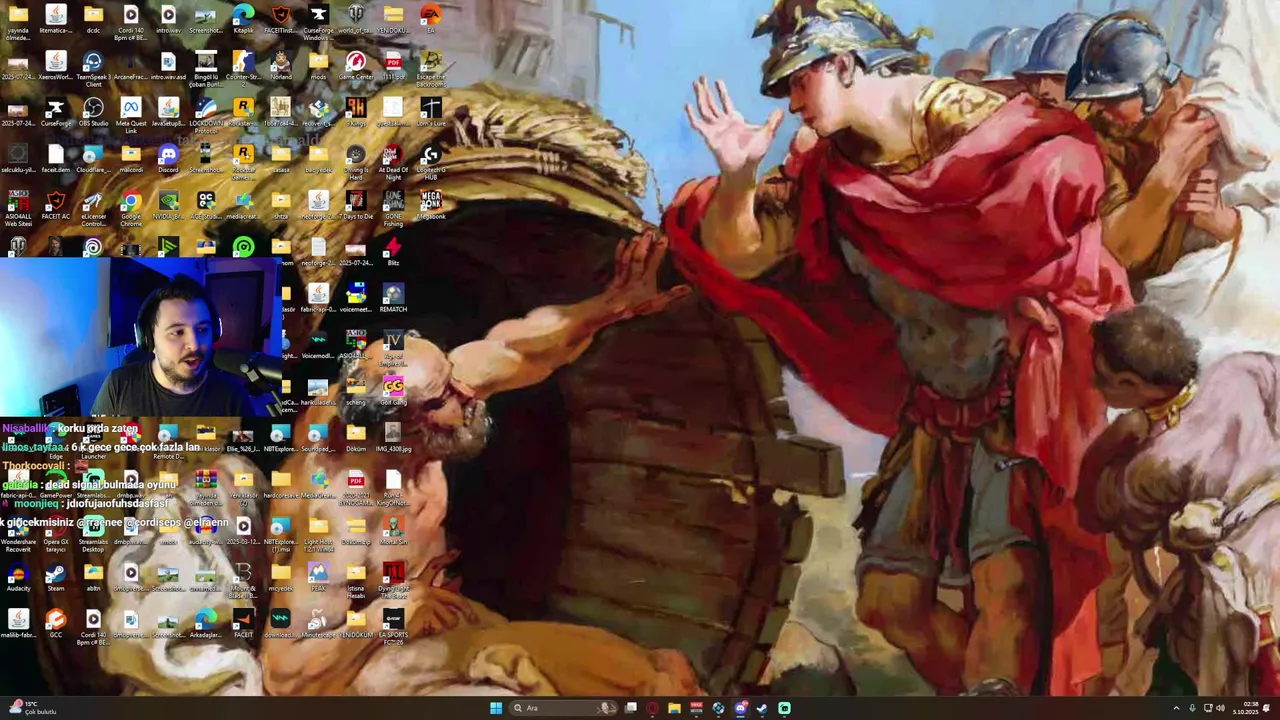Launch the Norland desktop icon

[281, 66]
